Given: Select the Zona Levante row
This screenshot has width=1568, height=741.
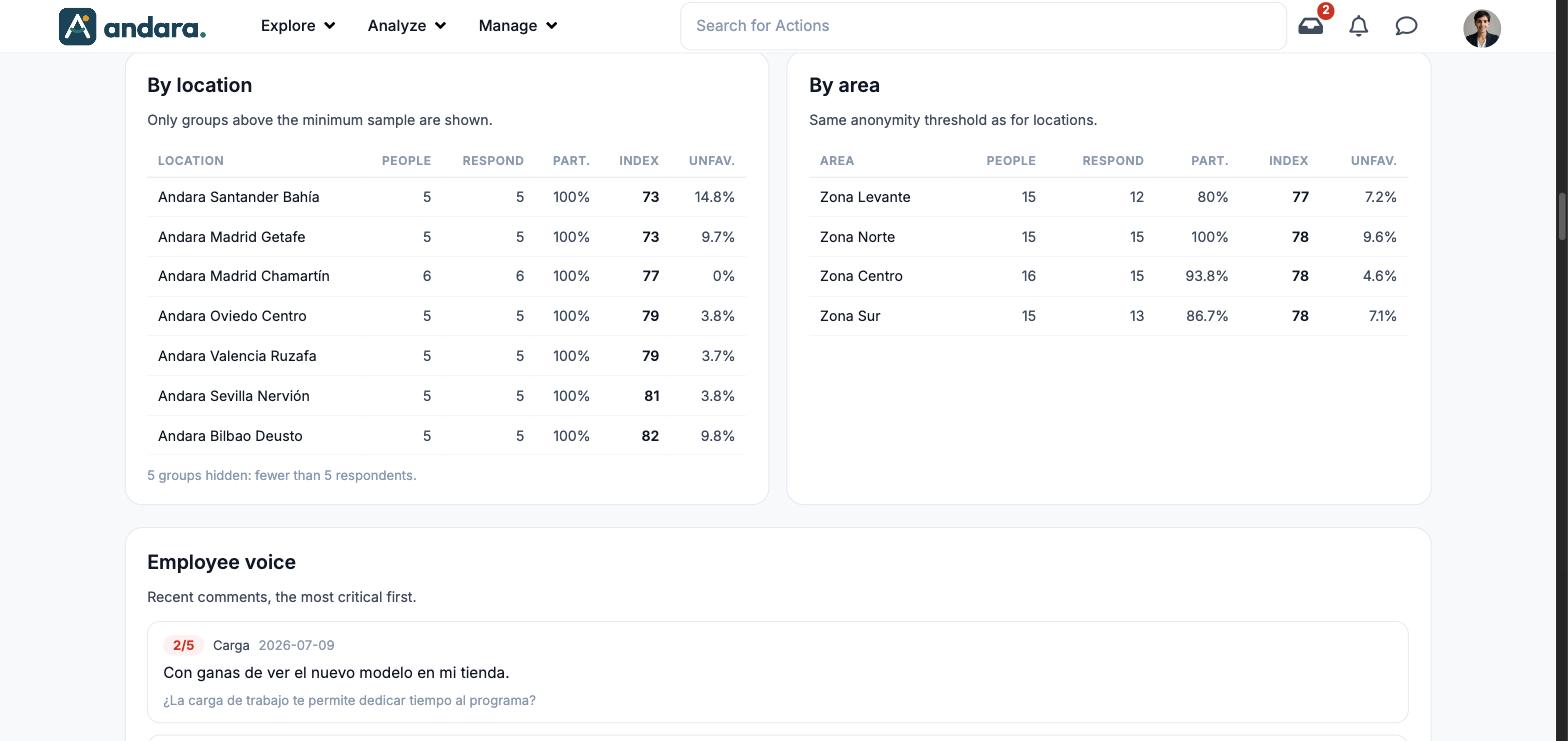Looking at the screenshot, I should click(x=1108, y=197).
